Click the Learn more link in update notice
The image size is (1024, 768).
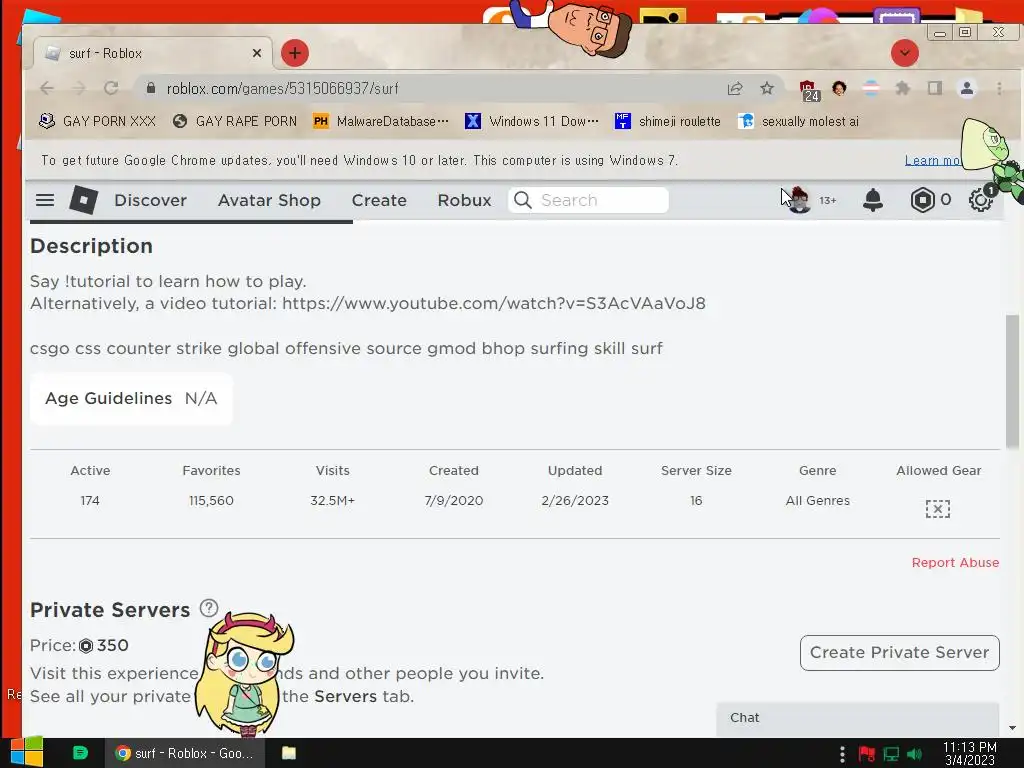[x=933, y=160]
